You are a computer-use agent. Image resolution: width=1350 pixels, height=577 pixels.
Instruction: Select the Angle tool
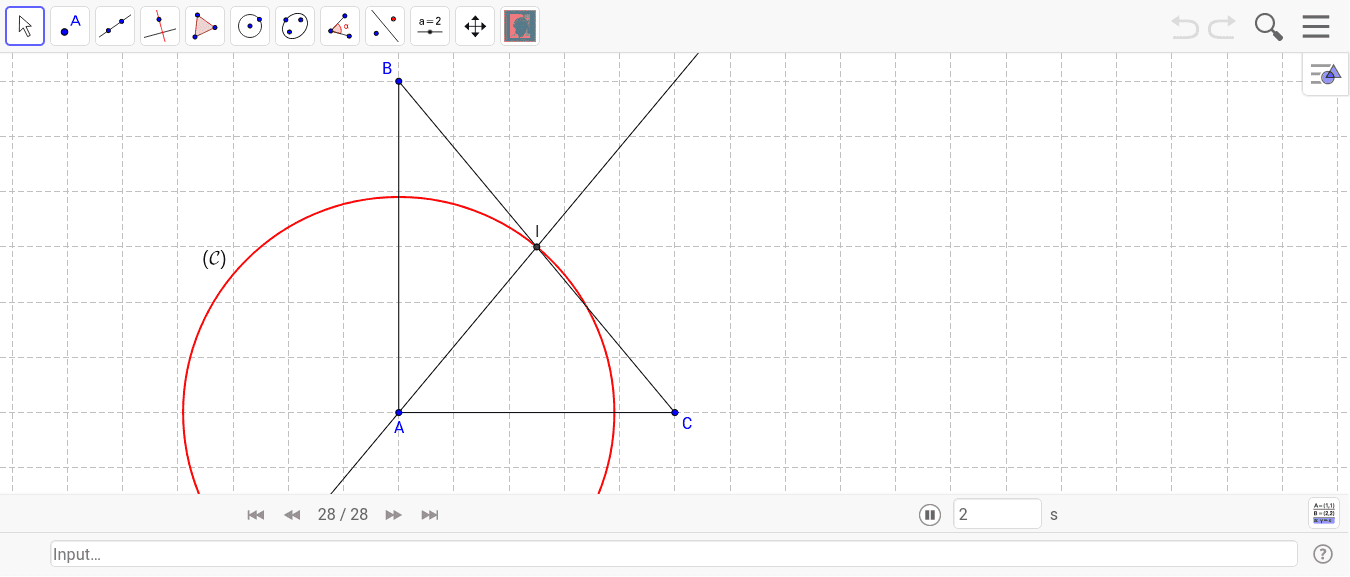coord(340,26)
